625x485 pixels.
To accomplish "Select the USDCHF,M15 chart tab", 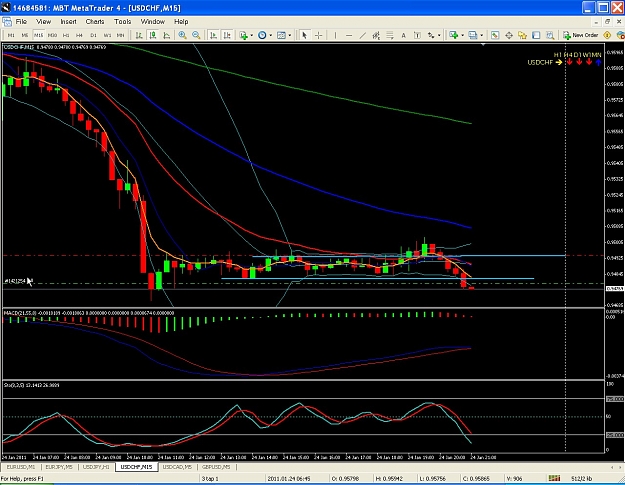I will pos(136,467).
